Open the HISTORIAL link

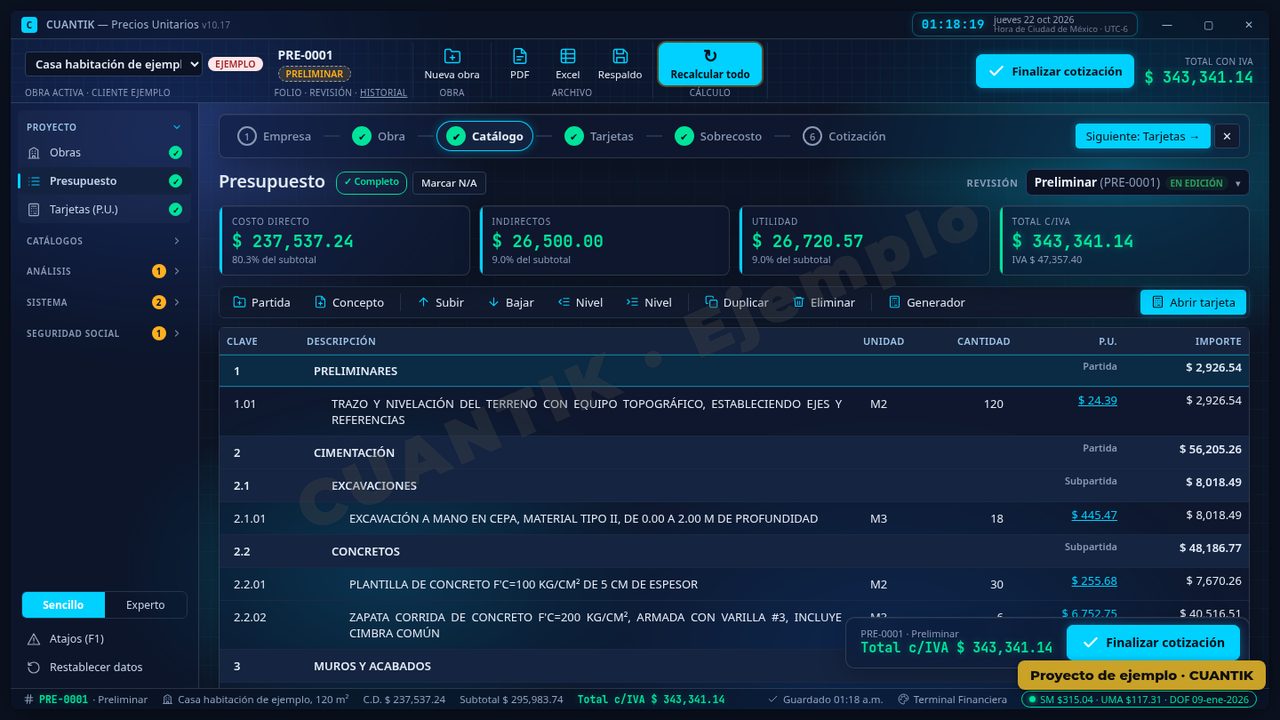coord(383,93)
